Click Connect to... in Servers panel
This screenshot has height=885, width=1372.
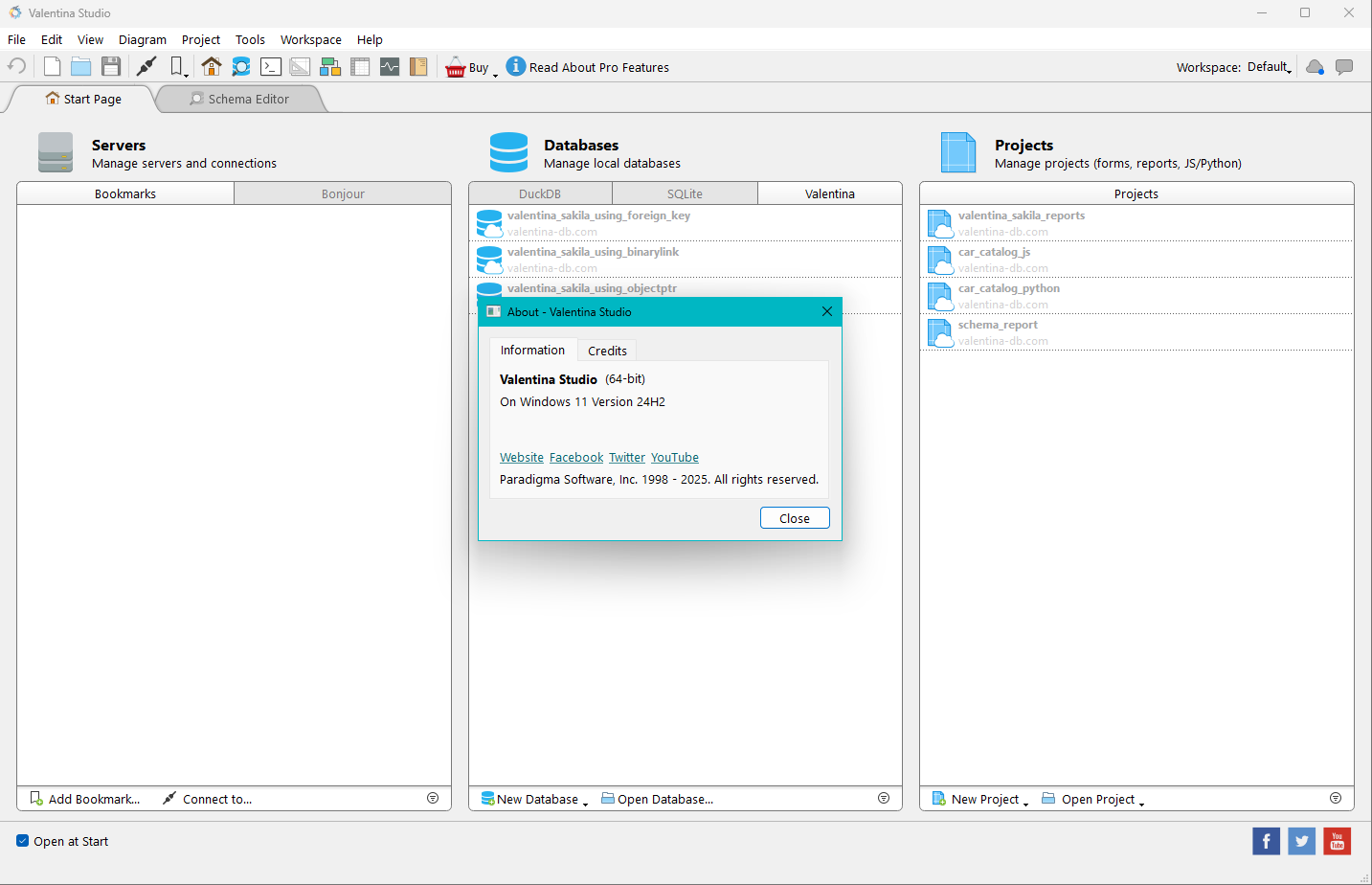click(208, 799)
